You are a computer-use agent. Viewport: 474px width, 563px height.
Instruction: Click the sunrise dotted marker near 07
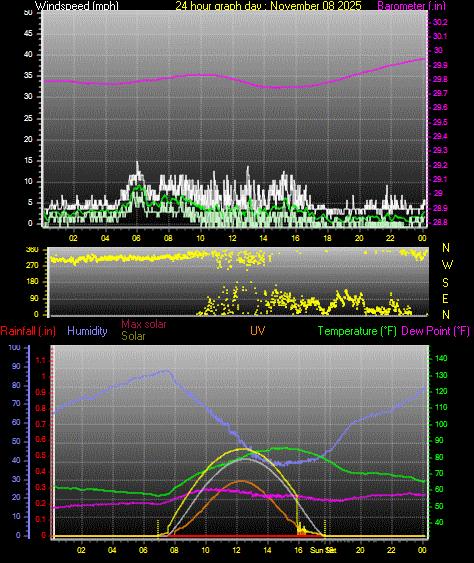click(x=158, y=528)
